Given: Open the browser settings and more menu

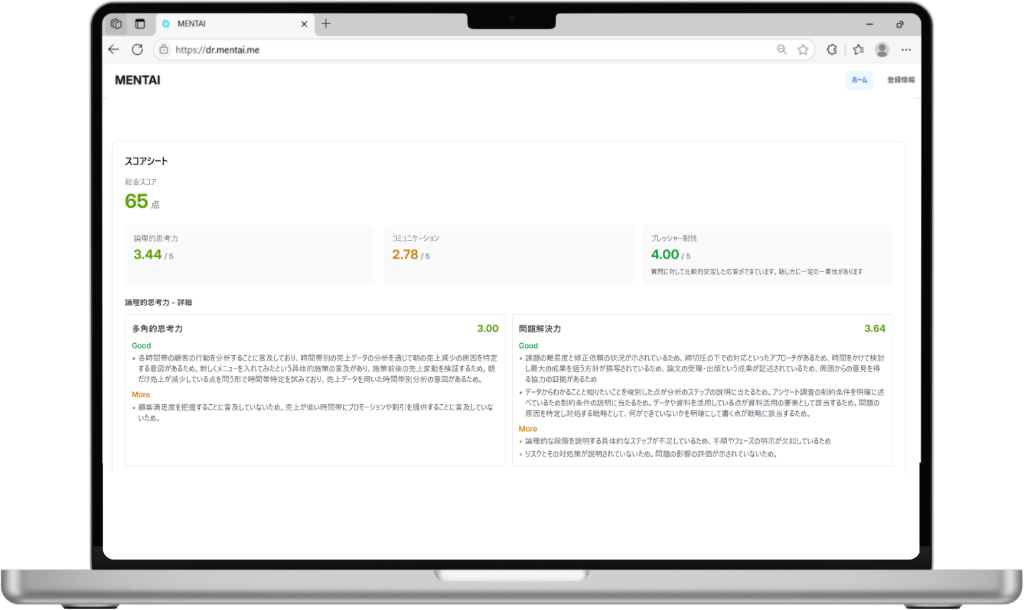Looking at the screenshot, I should (x=906, y=49).
